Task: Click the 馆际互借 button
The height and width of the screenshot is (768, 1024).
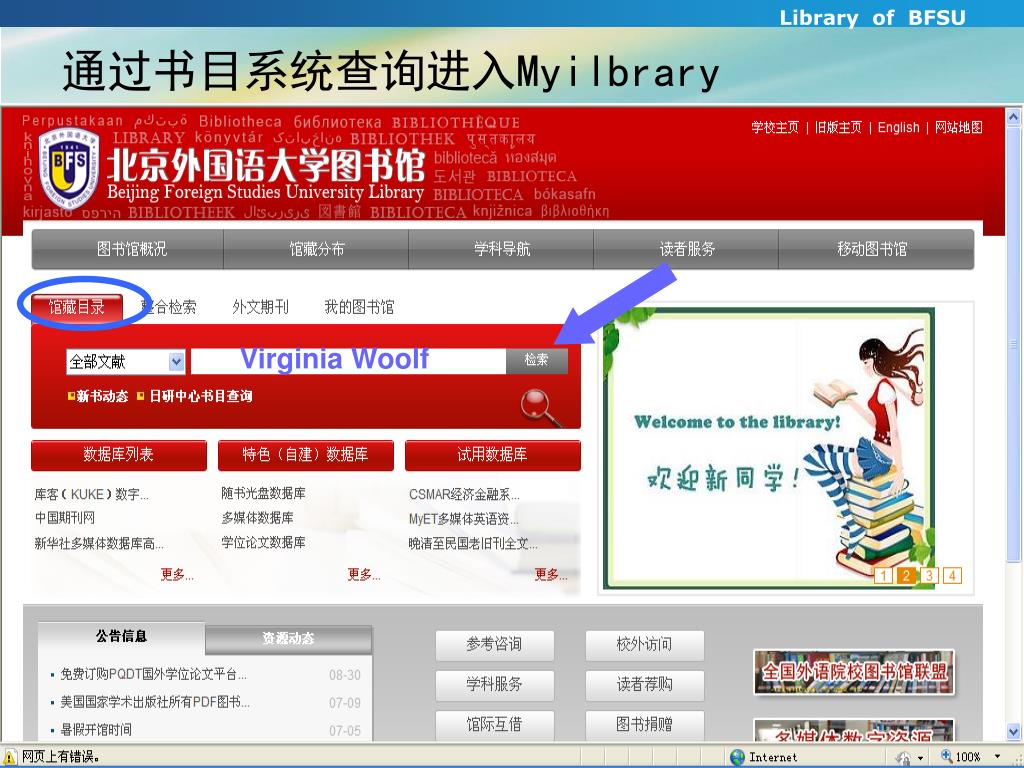Action: [x=494, y=724]
